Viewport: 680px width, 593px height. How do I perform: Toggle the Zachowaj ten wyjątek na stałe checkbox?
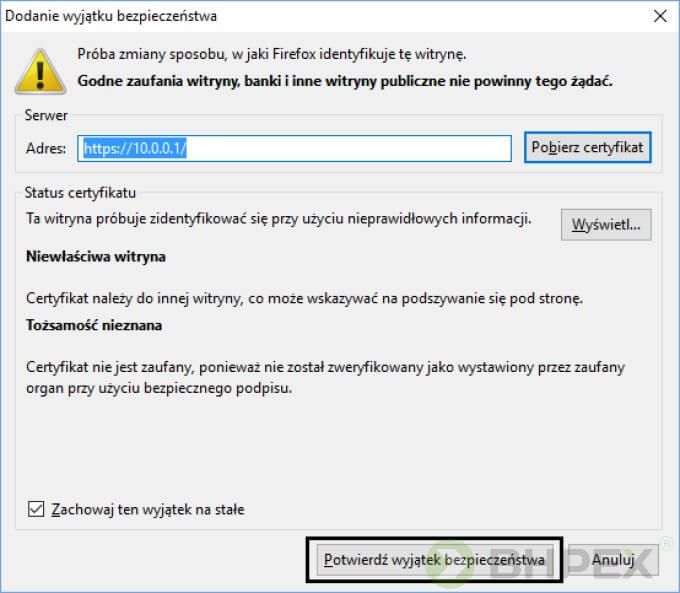(36, 510)
